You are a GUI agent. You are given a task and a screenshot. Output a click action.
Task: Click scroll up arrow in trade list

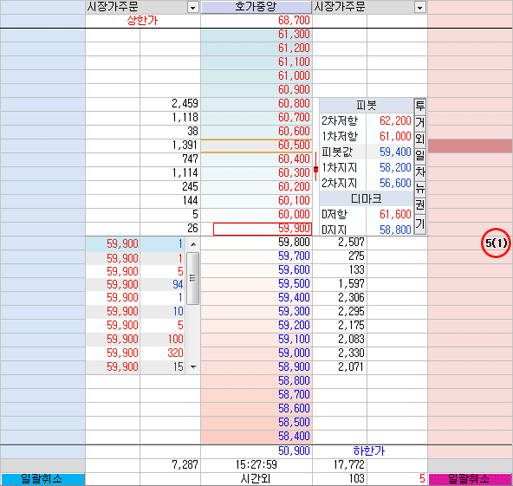pos(193,244)
